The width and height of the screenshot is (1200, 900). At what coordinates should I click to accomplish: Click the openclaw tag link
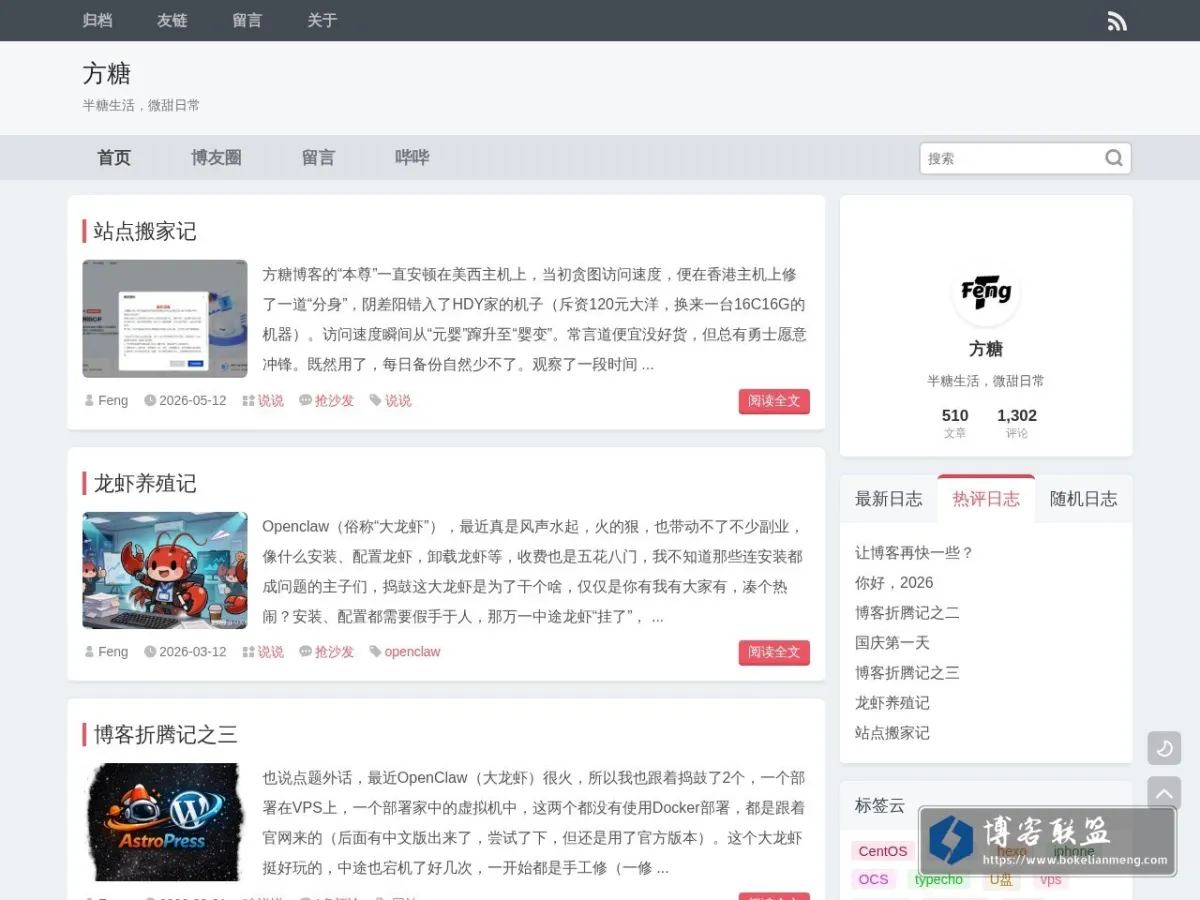tap(412, 651)
